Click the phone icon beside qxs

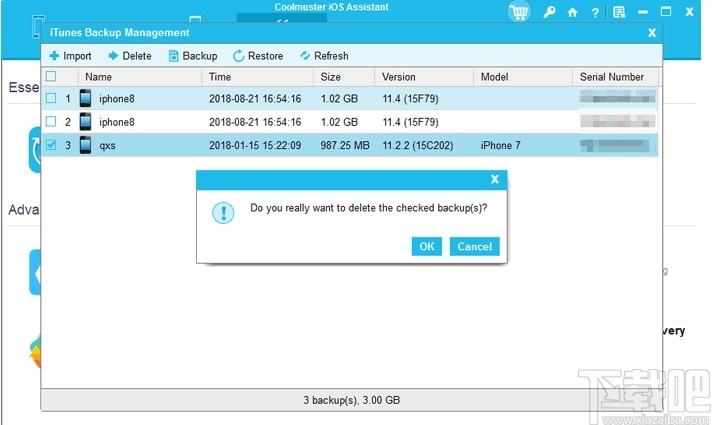tap(85, 145)
